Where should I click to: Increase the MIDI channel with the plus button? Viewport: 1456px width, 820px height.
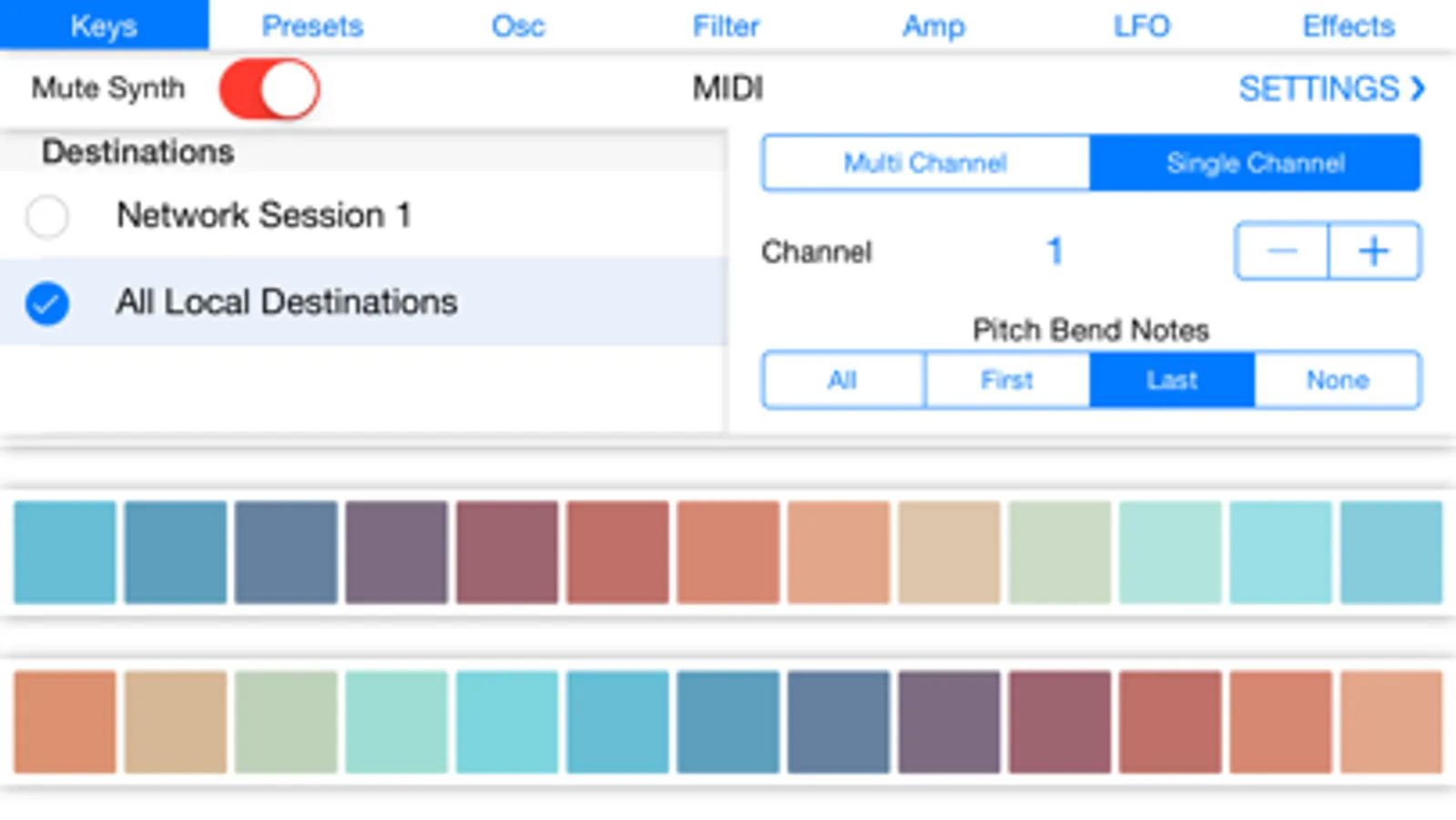(1374, 251)
